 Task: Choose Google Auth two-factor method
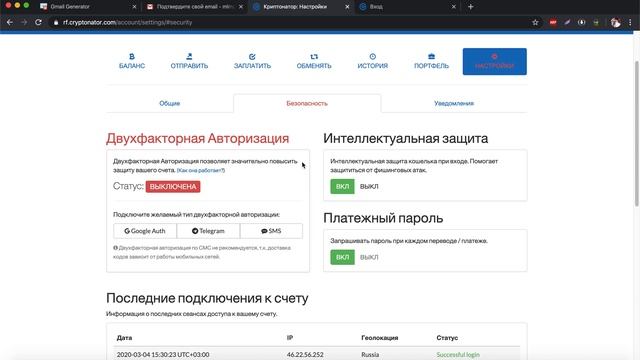(x=145, y=231)
